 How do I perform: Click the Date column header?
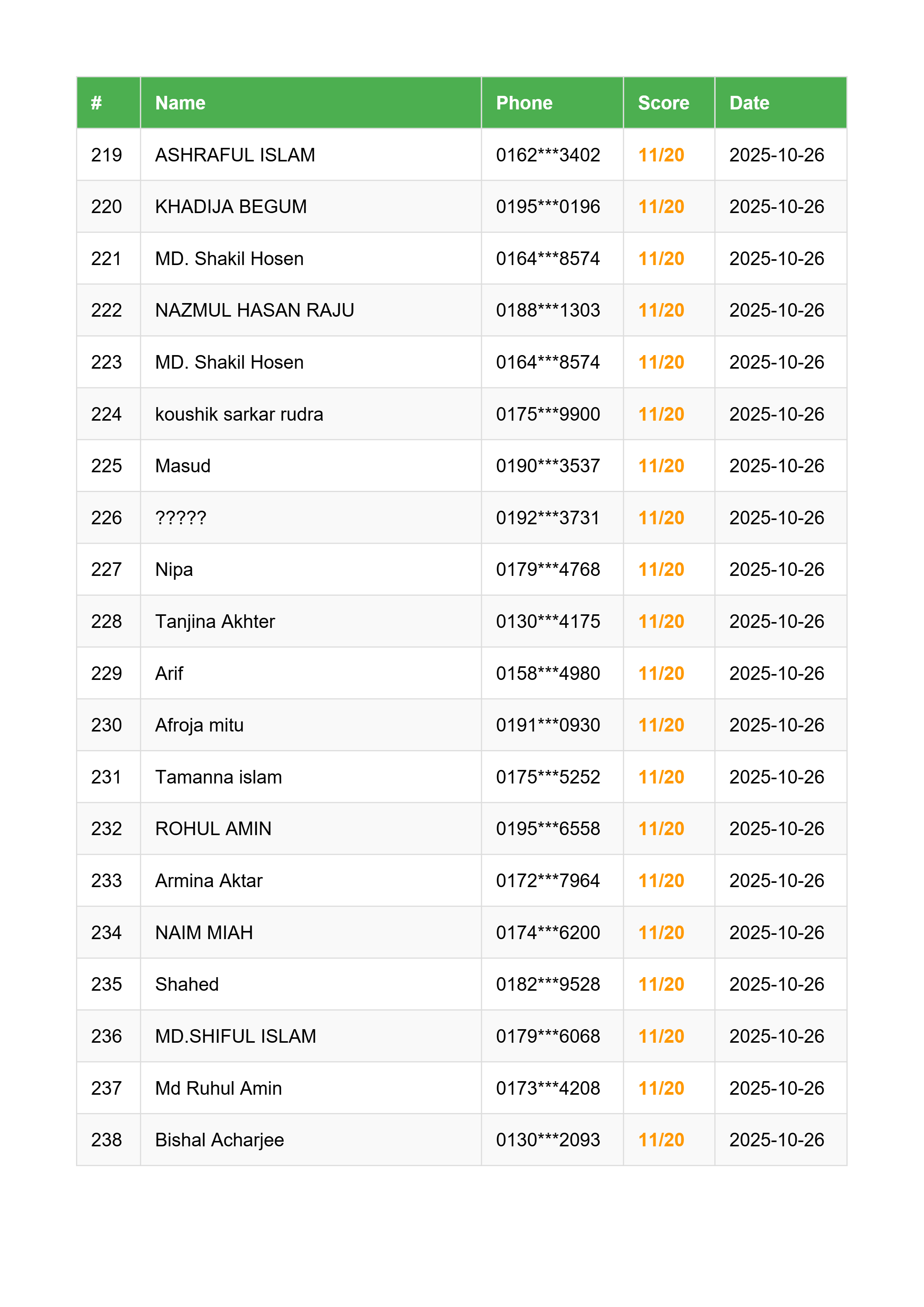tap(749, 102)
